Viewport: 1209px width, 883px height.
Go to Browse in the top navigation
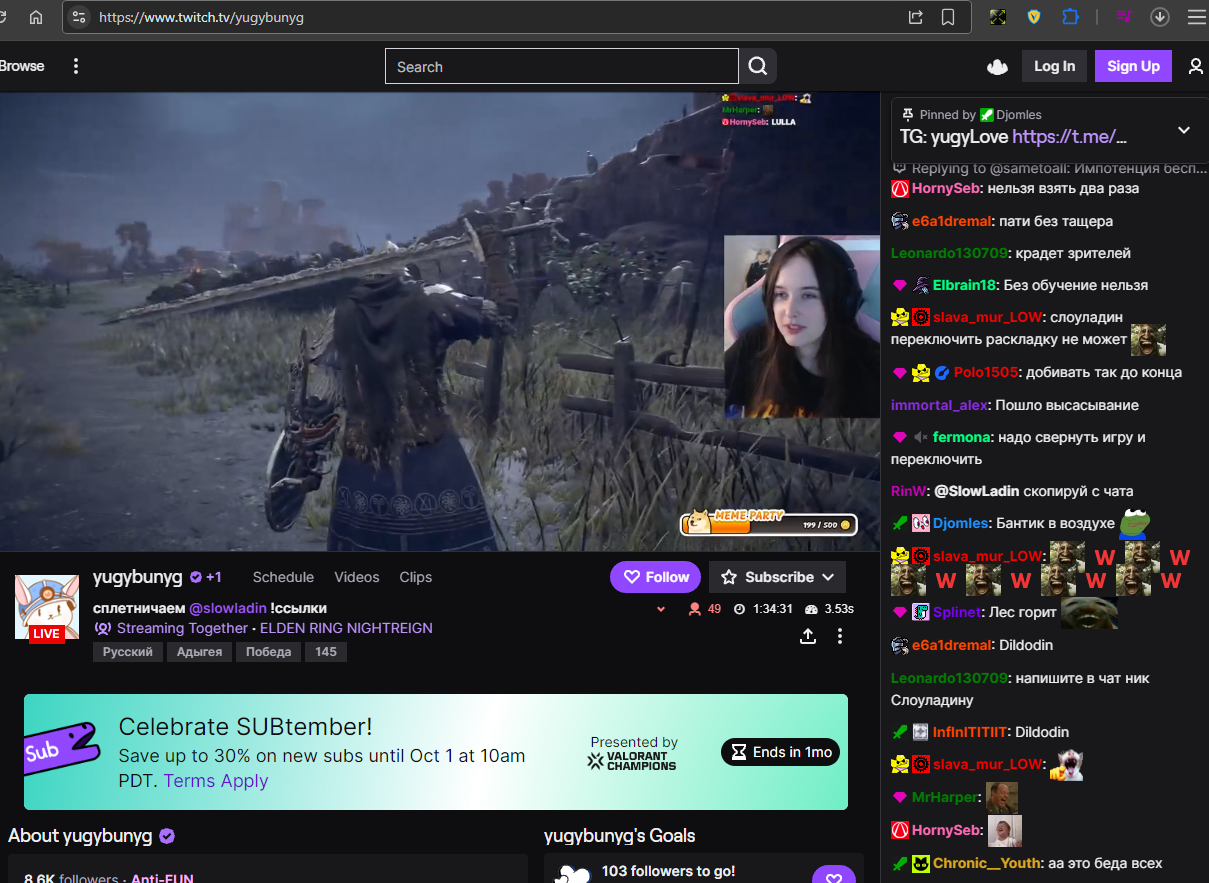(x=22, y=66)
